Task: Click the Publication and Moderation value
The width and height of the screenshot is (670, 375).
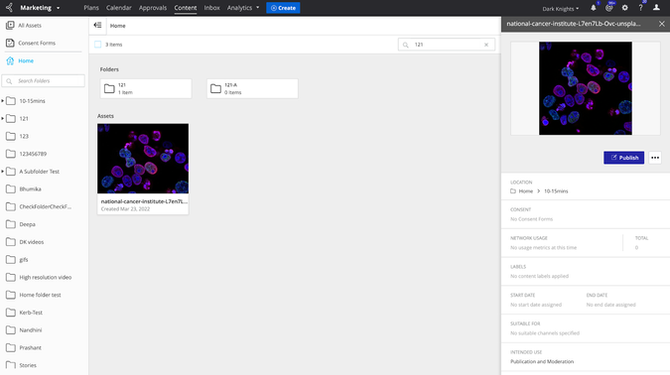Action: (542, 361)
